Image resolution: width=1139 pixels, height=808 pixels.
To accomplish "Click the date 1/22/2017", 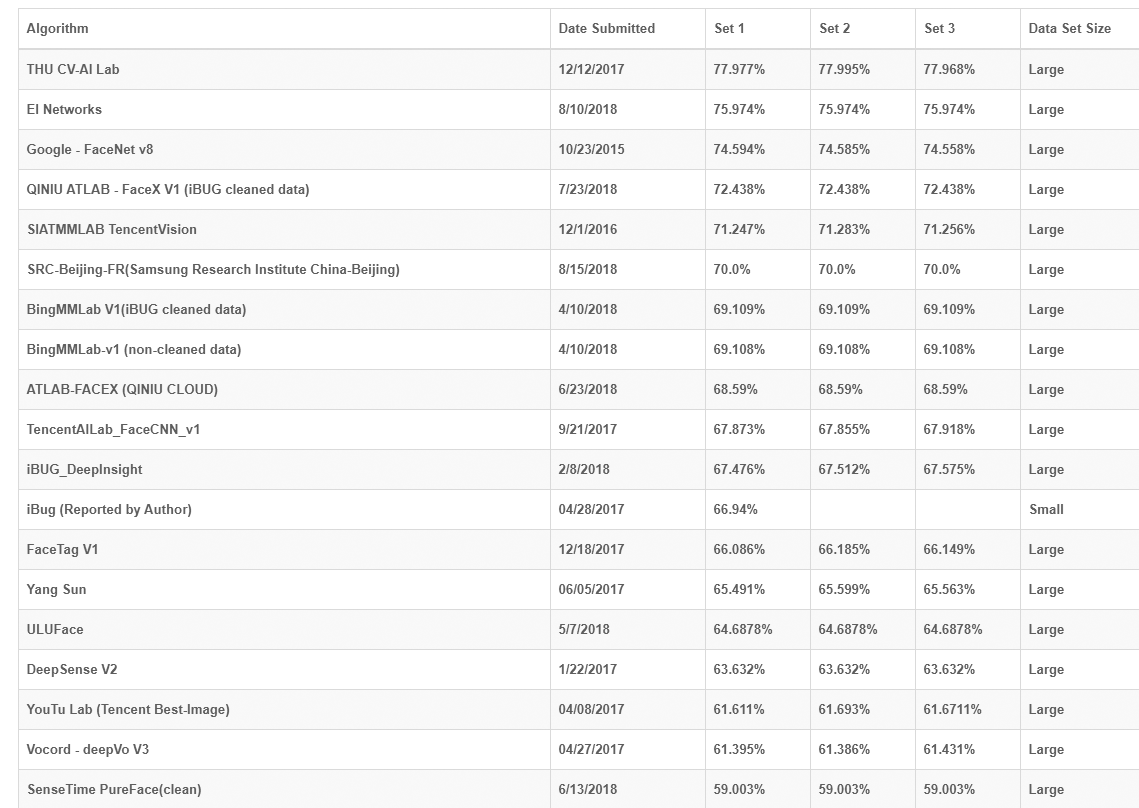I will [x=588, y=668].
